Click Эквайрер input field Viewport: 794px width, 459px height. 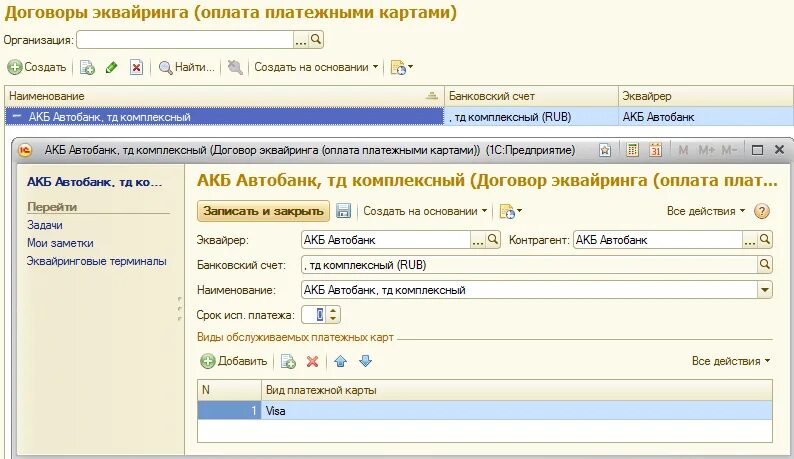(x=386, y=240)
